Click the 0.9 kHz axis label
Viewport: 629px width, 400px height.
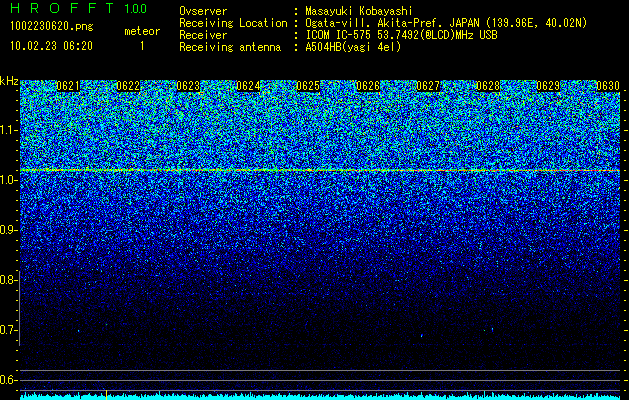[x=7, y=230]
